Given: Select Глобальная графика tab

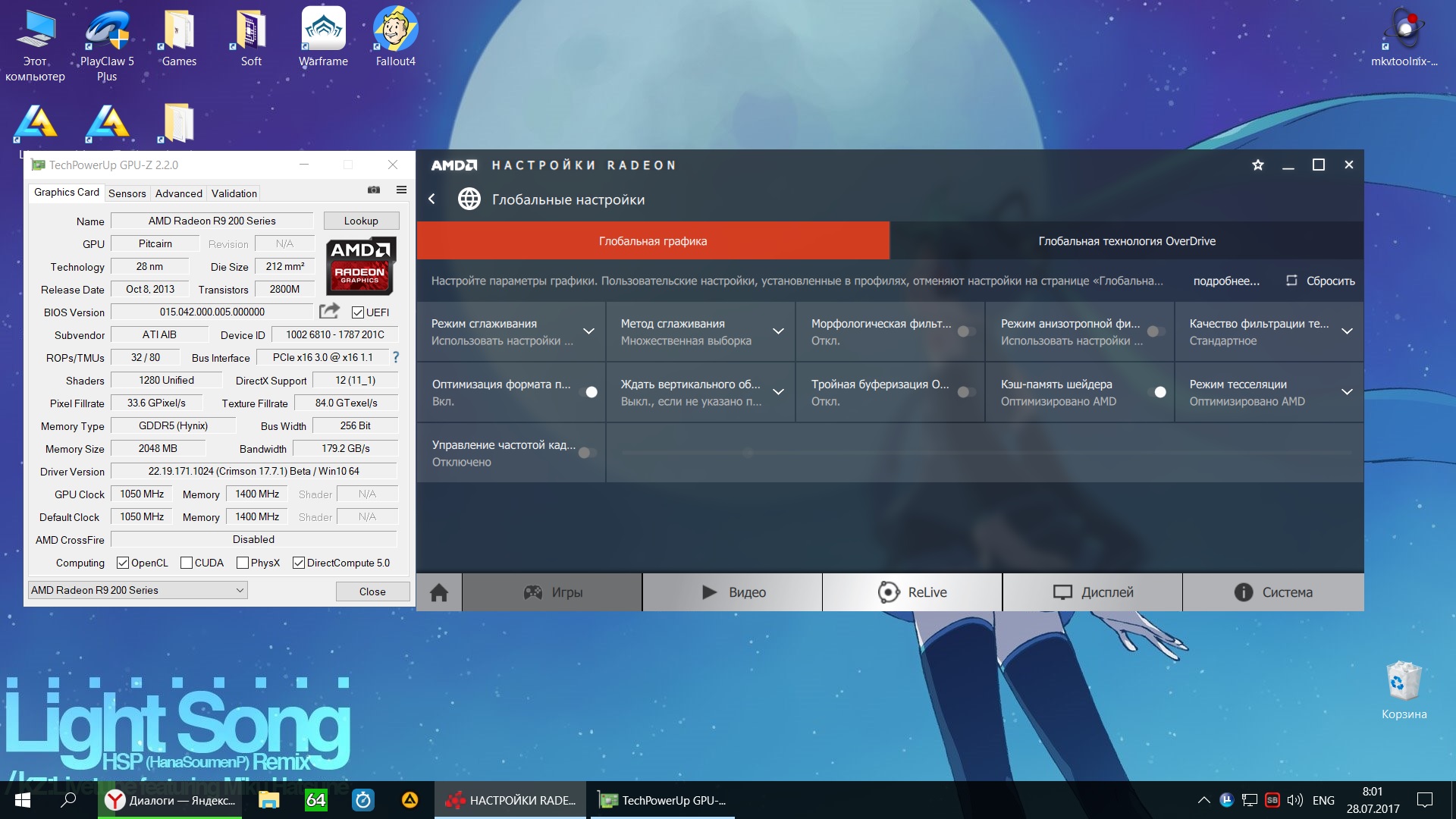Looking at the screenshot, I should coord(653,241).
